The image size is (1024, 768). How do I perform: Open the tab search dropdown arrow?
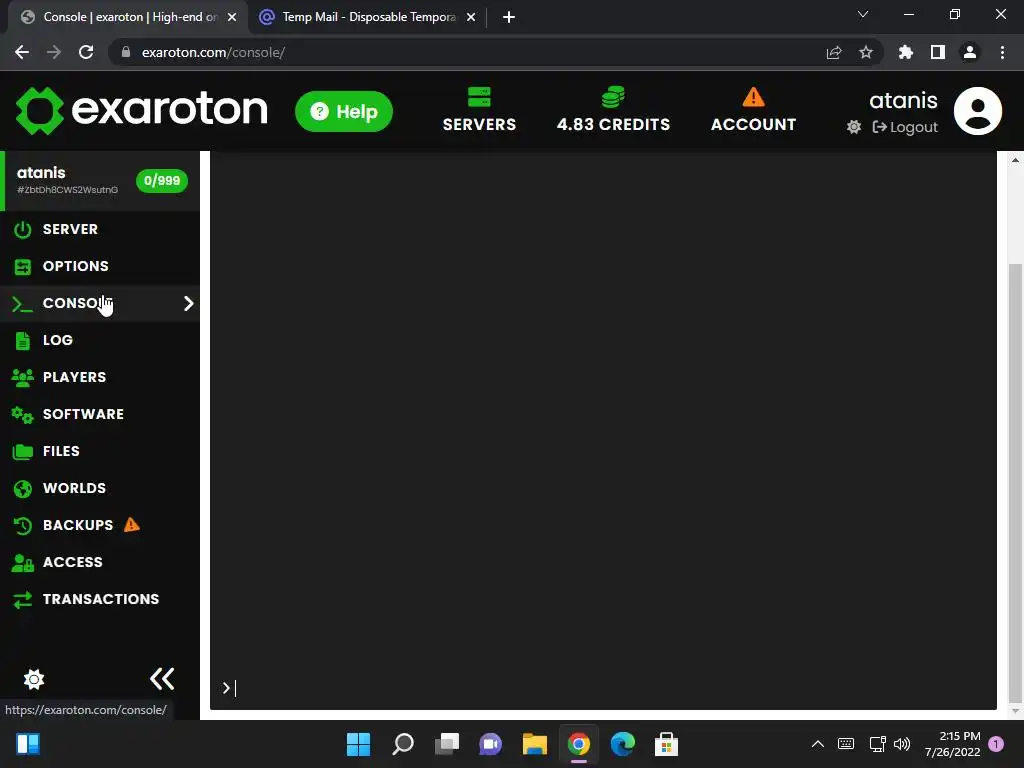click(x=863, y=14)
